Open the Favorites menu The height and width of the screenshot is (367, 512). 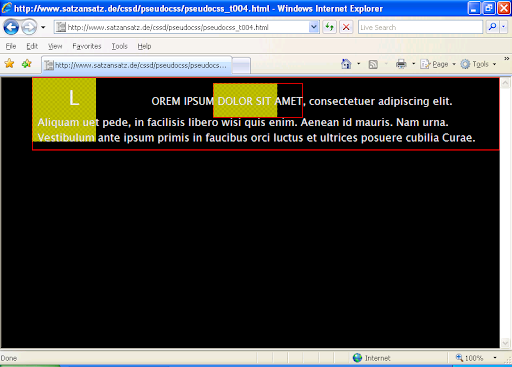[87, 46]
